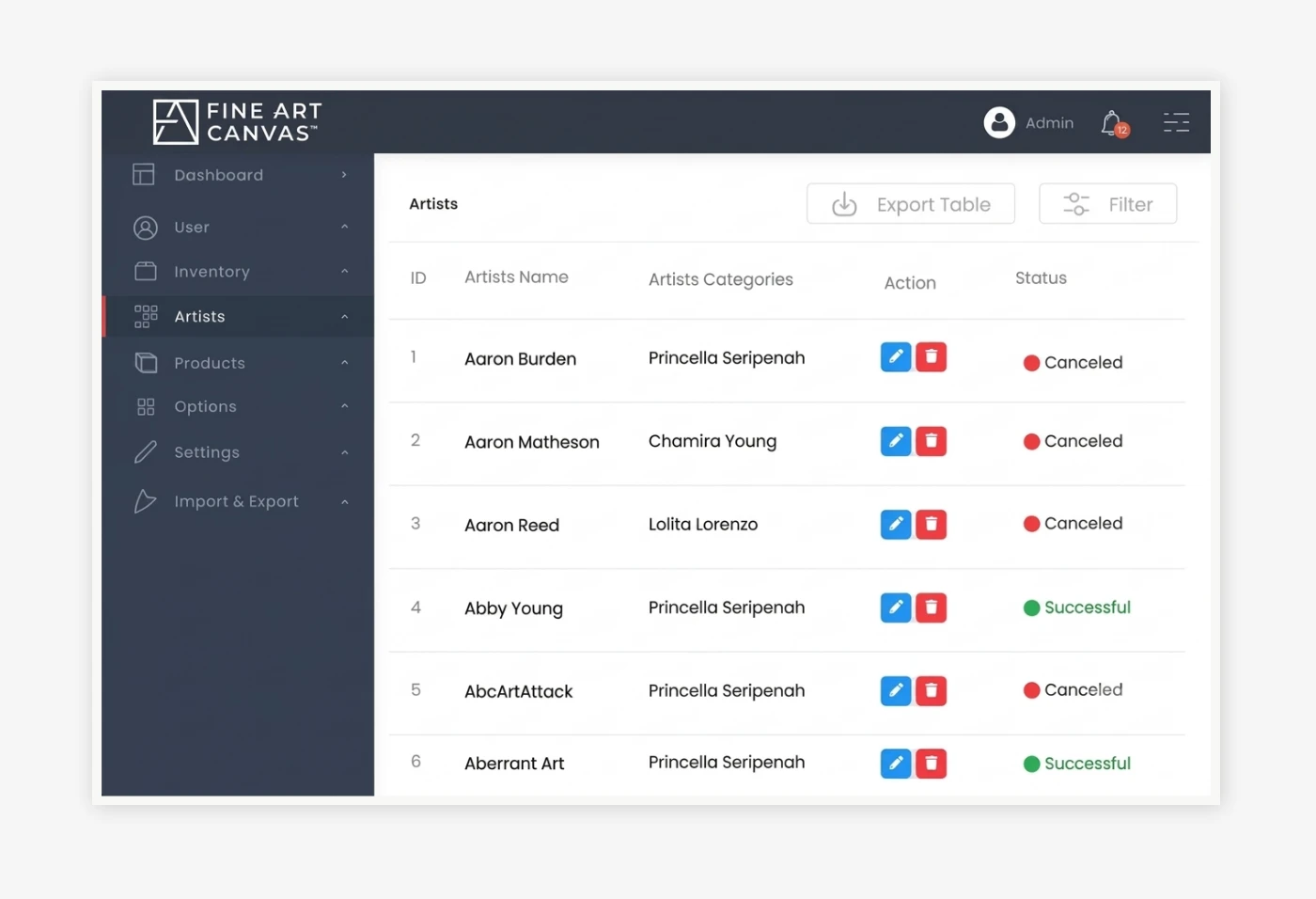1316x899 pixels.
Task: Click Abby Young's Successful status
Action: click(x=1076, y=607)
